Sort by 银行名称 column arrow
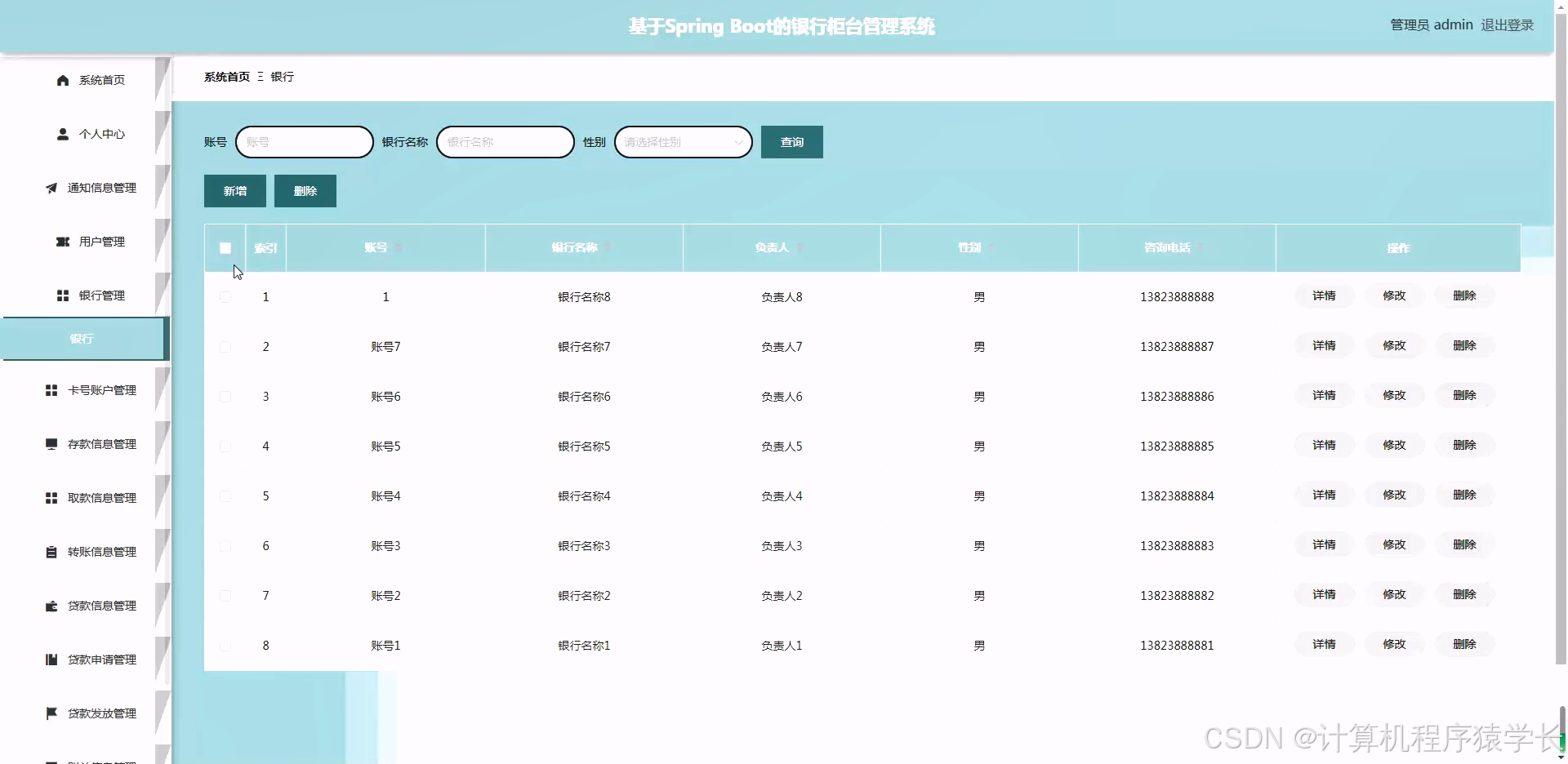Viewport: 1568px width, 764px height. click(608, 247)
